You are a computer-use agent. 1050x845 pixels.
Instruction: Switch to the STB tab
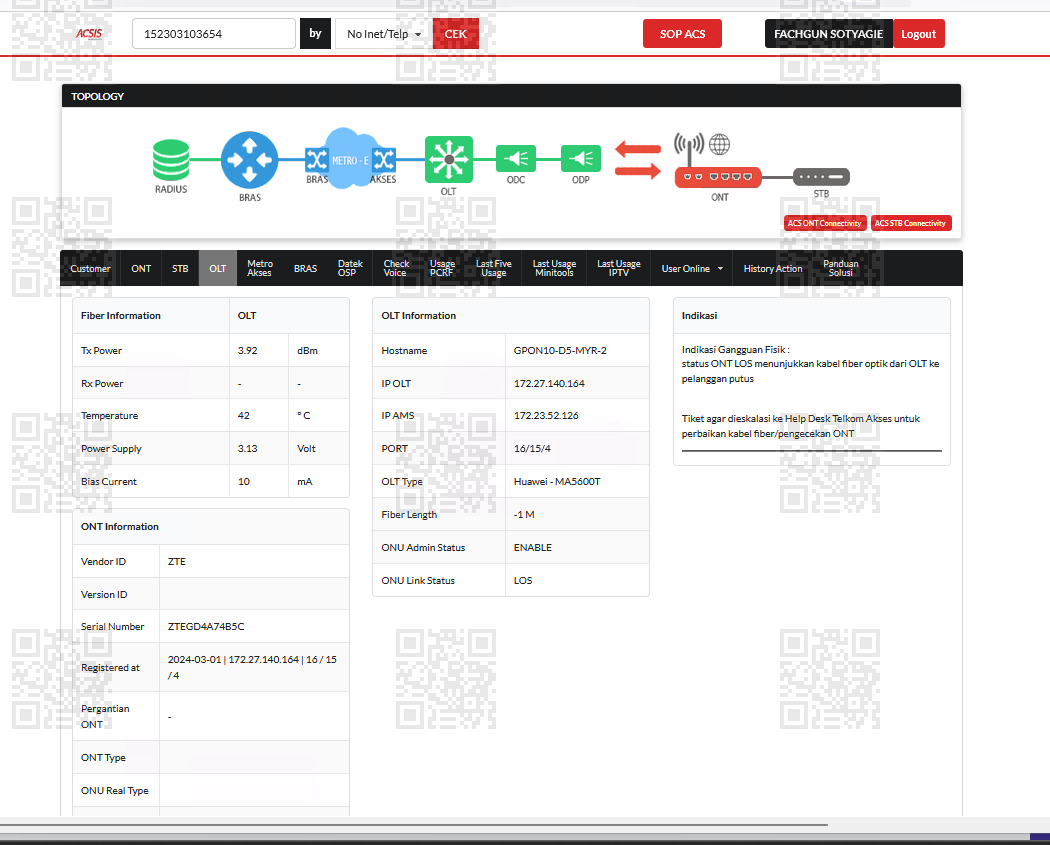(x=180, y=268)
